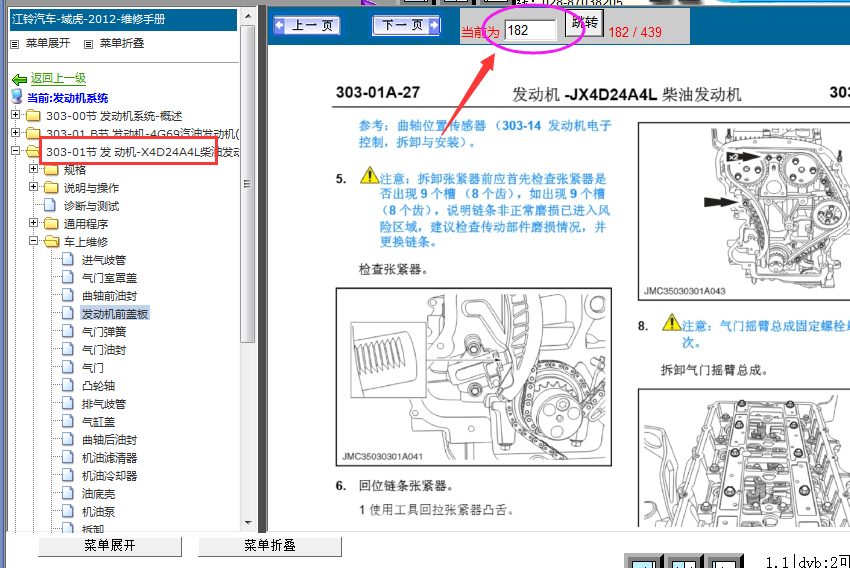Select 303-01节 发动机-X4D24A4L tree label

pos(143,152)
